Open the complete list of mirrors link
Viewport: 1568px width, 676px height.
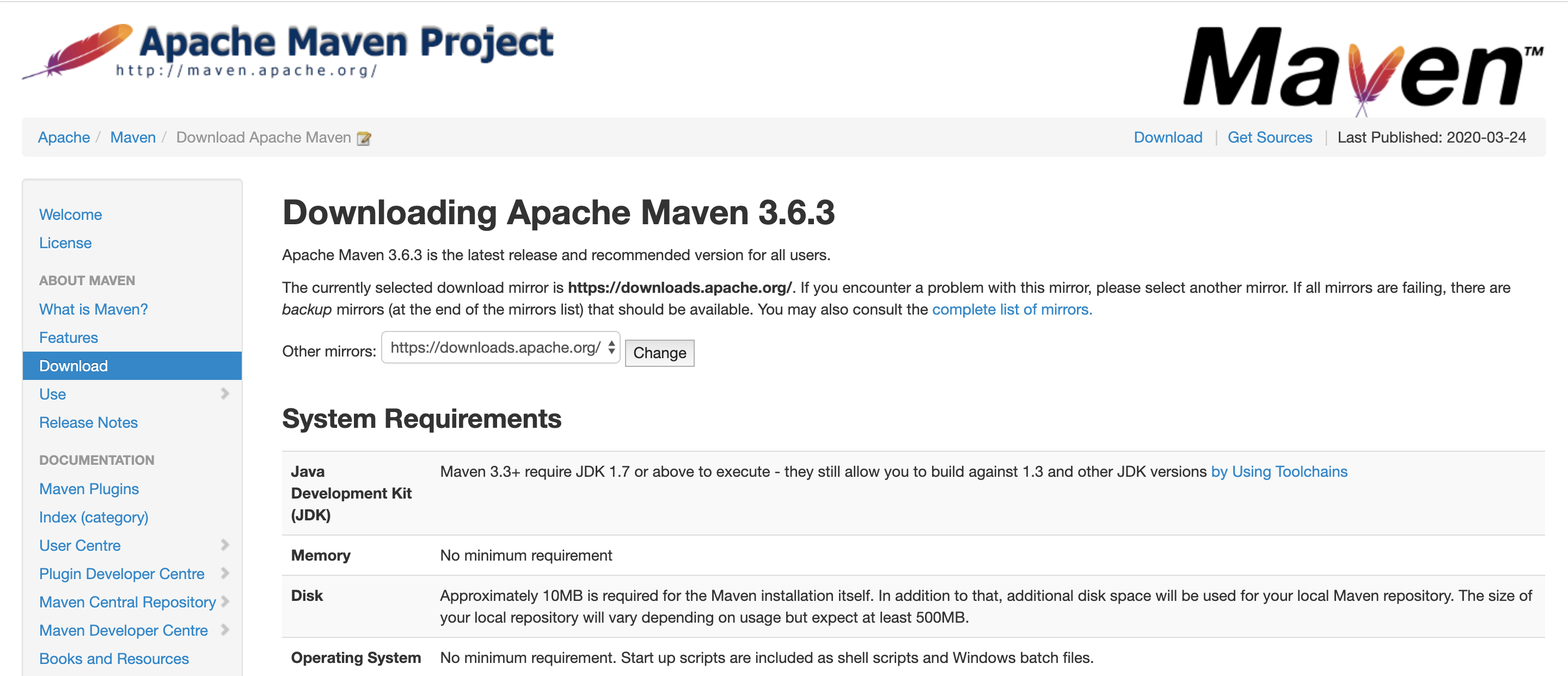pyautogui.click(x=1012, y=309)
